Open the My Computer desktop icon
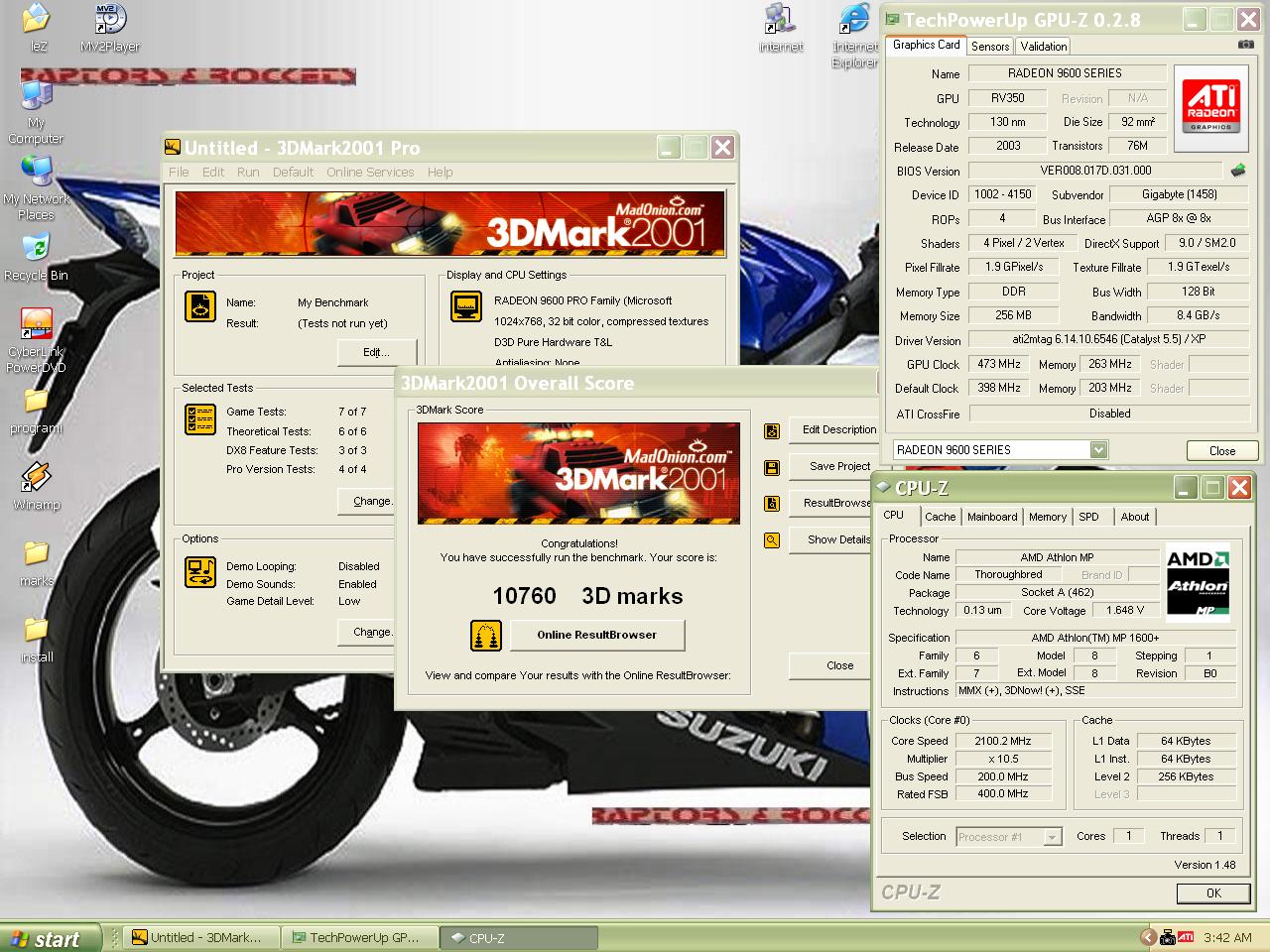This screenshot has width=1270, height=952. click(x=36, y=97)
